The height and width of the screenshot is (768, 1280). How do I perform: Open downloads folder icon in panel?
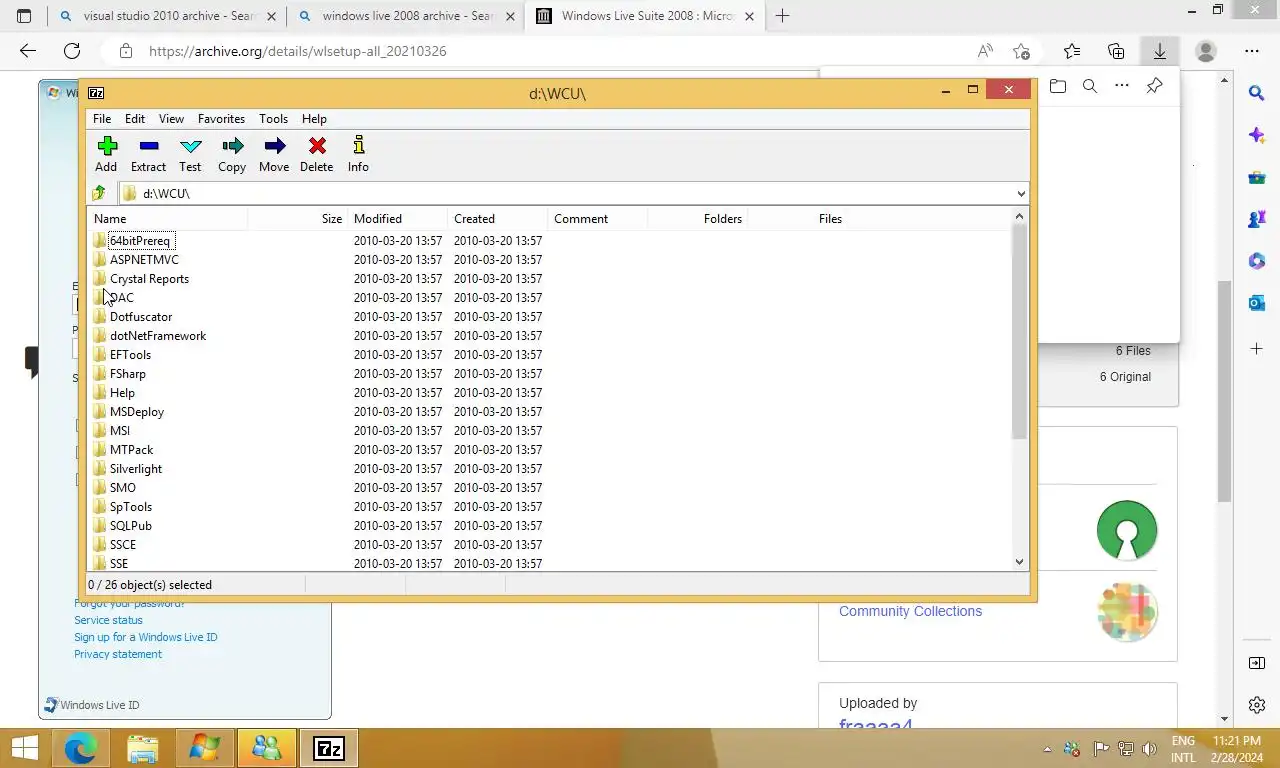tap(1058, 86)
